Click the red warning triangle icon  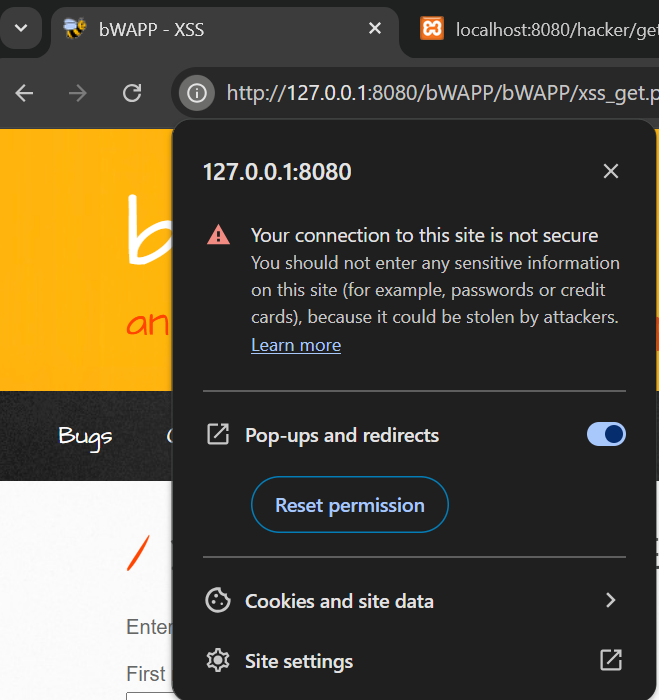coord(218,235)
